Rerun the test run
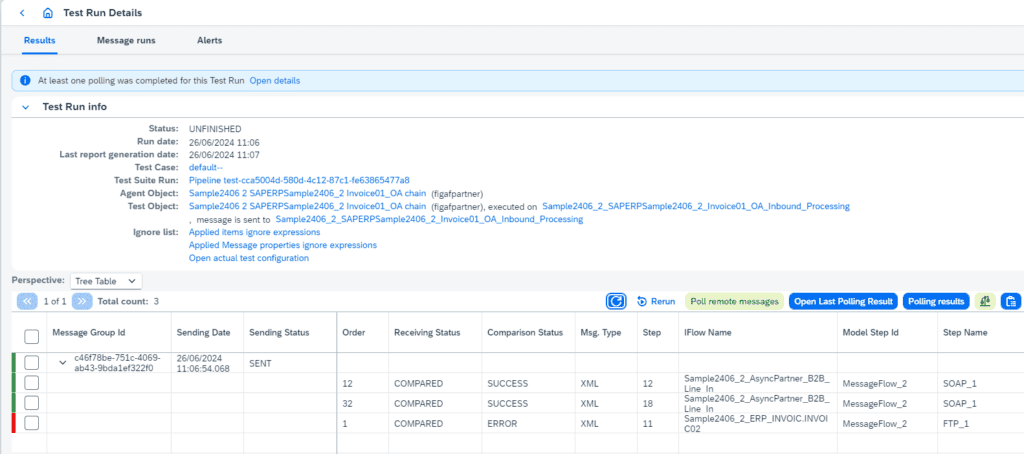1024x454 pixels. [656, 301]
